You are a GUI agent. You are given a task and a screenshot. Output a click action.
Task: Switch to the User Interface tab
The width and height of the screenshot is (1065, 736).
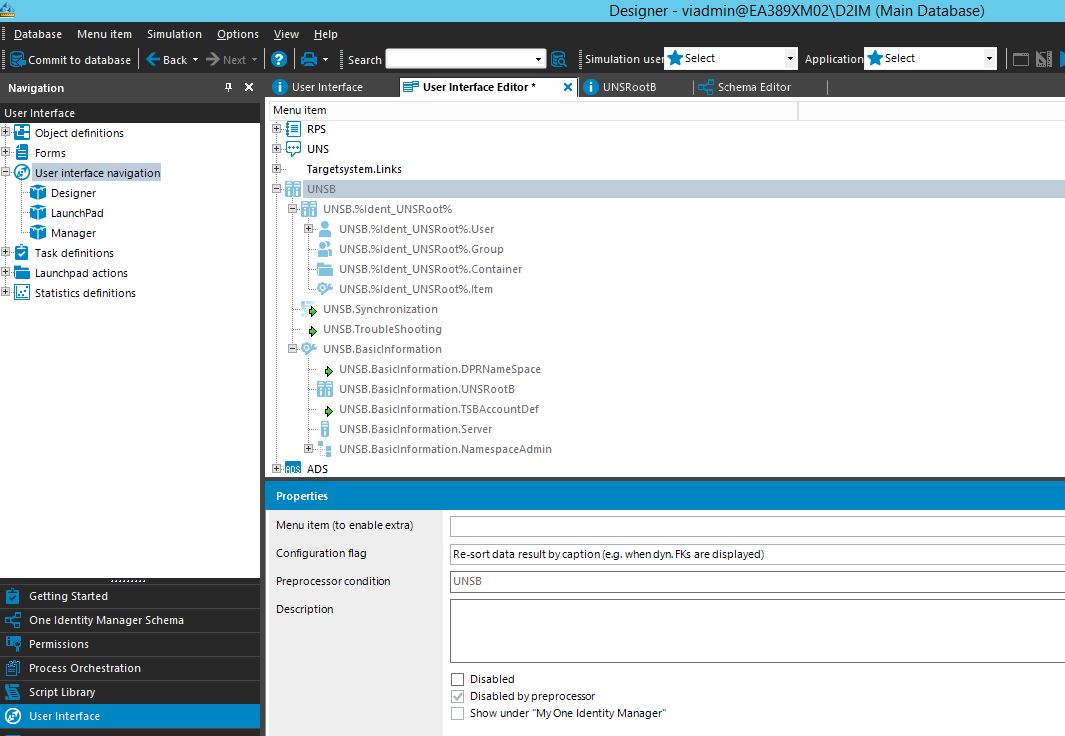pos(327,87)
